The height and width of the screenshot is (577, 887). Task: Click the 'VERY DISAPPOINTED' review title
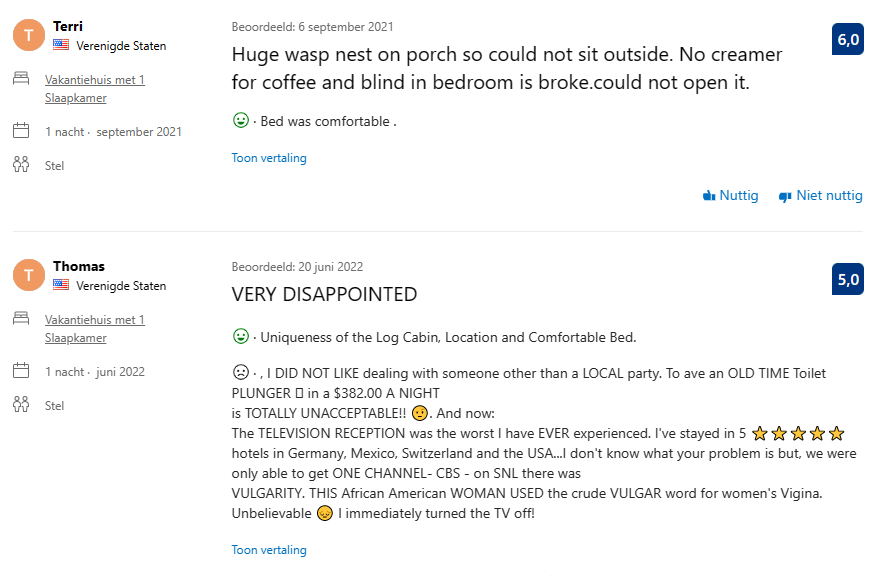click(324, 295)
